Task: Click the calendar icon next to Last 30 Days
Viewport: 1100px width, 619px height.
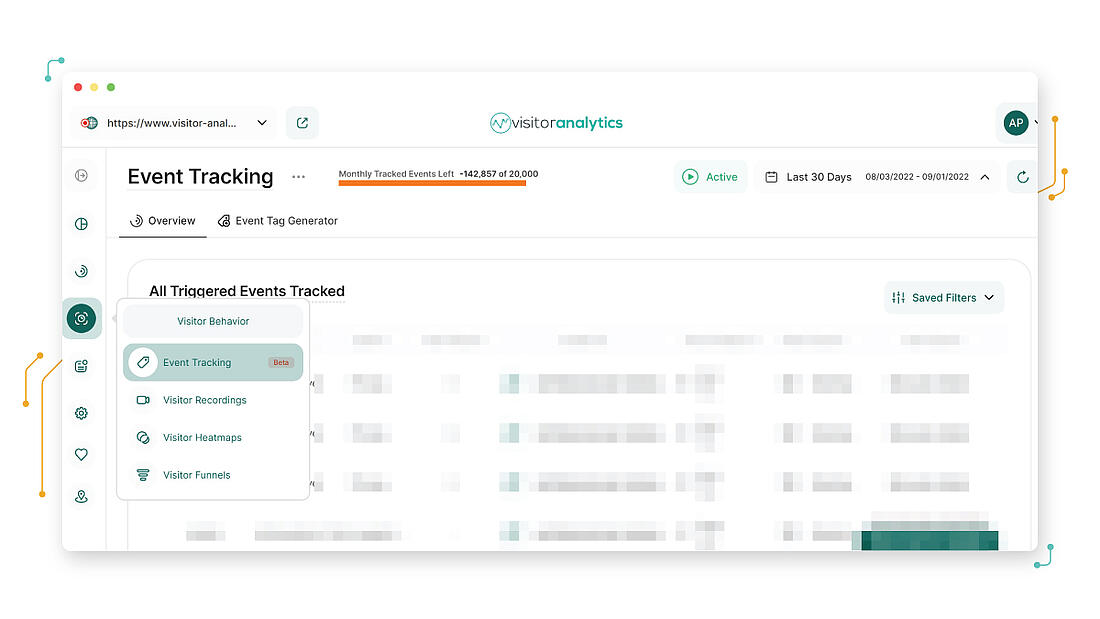Action: [x=771, y=177]
